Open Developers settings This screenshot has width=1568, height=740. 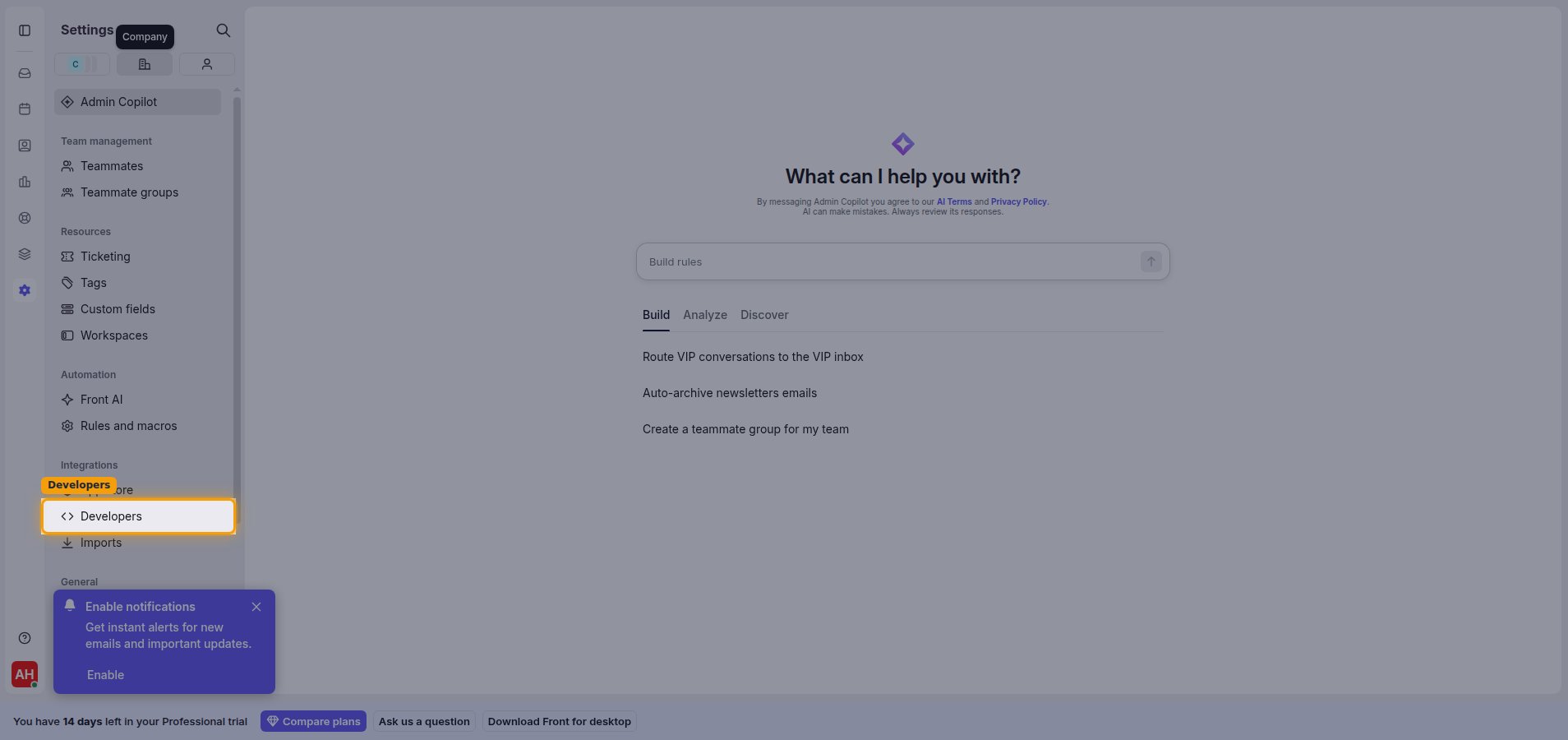138,516
